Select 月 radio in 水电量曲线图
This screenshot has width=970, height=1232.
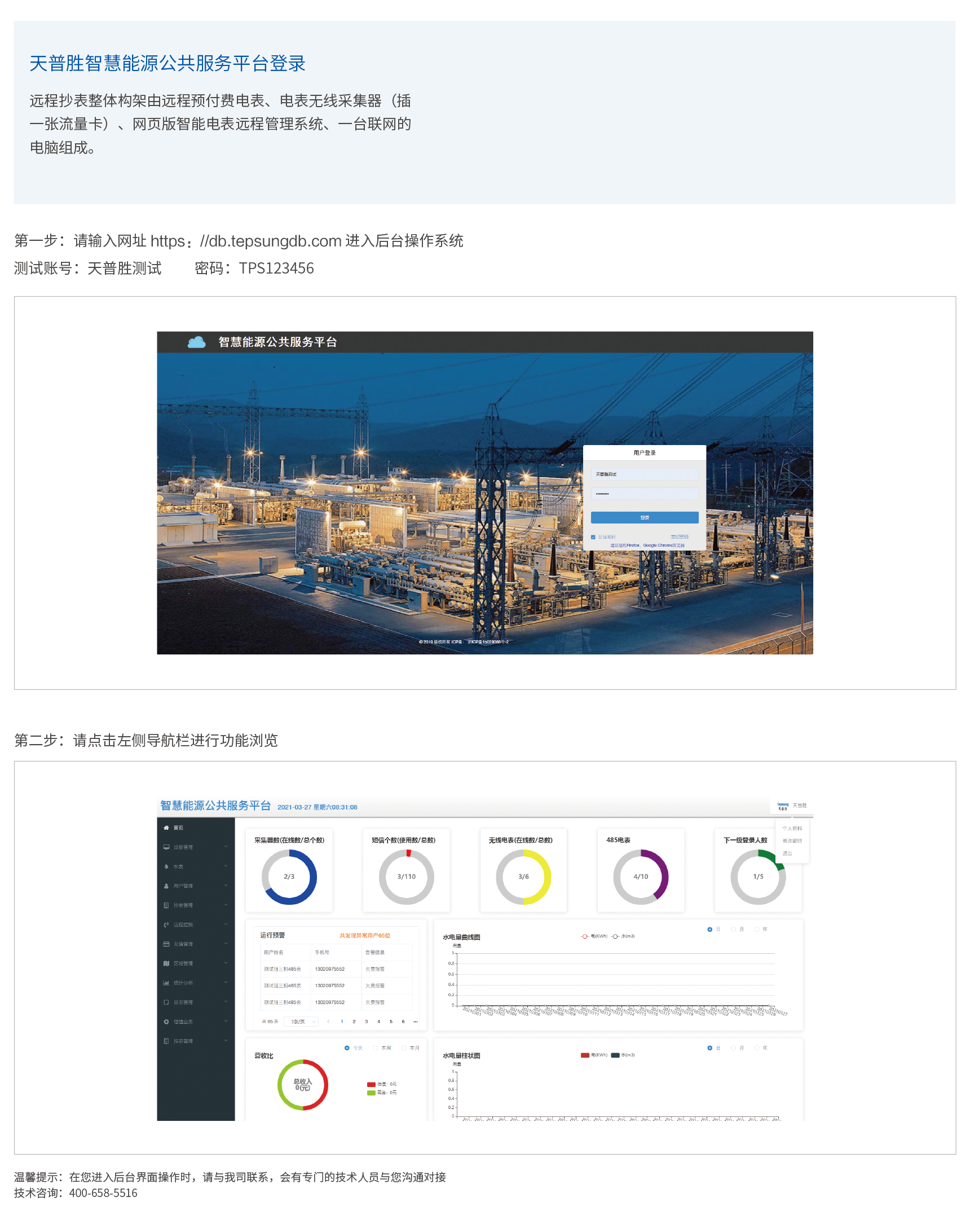click(733, 929)
